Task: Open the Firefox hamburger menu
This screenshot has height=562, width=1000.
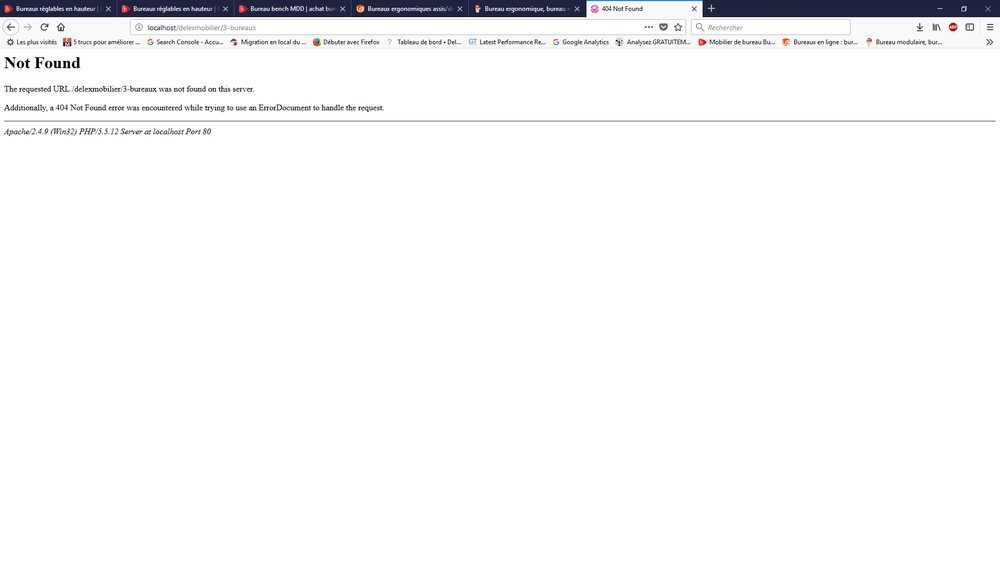Action: tap(990, 27)
